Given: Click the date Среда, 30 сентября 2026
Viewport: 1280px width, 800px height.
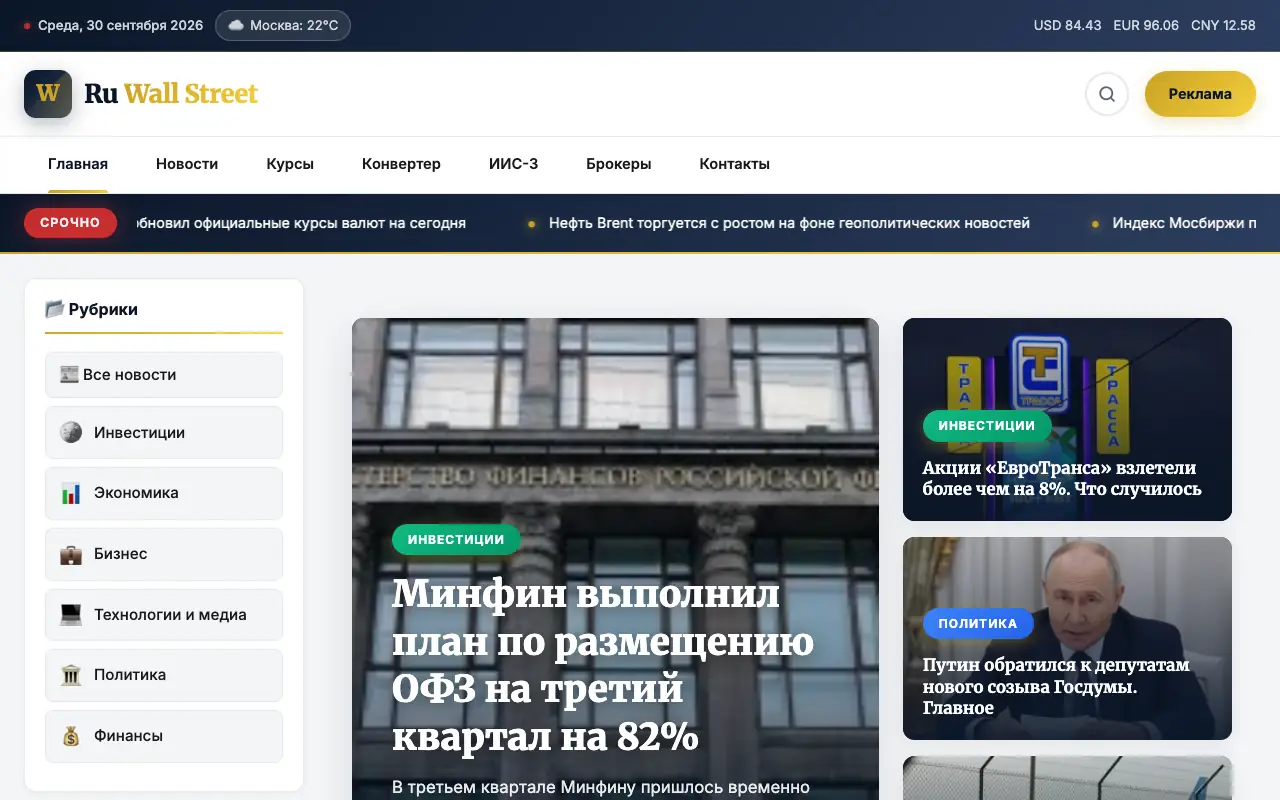Looking at the screenshot, I should coord(121,25).
